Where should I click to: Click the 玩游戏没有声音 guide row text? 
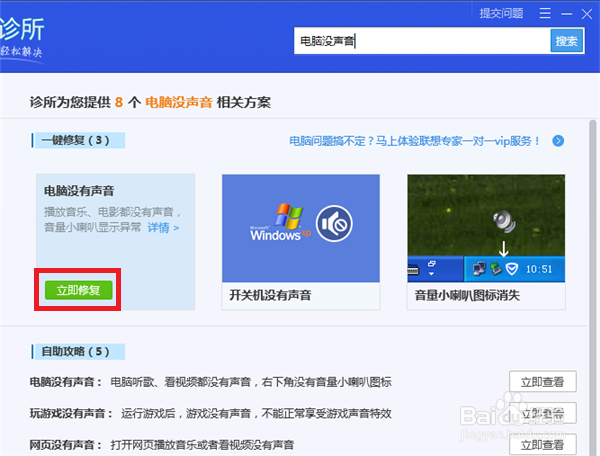pos(210,414)
